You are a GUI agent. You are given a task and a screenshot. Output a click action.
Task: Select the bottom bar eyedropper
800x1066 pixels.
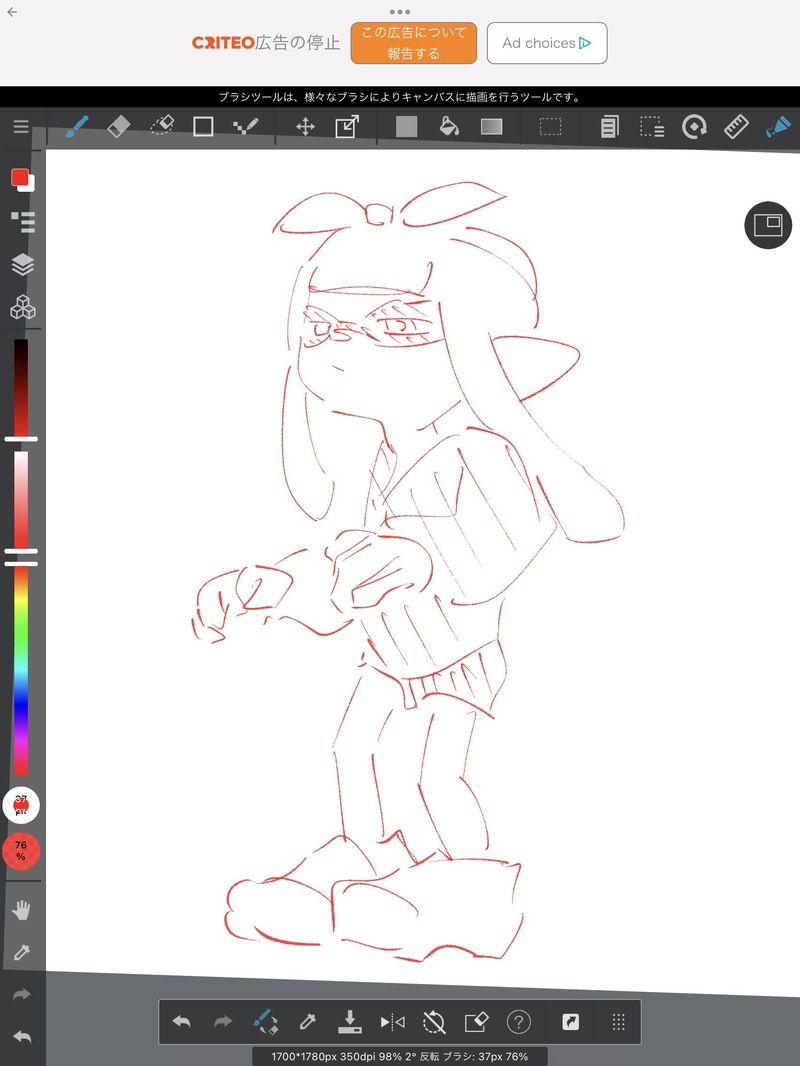click(x=307, y=1021)
